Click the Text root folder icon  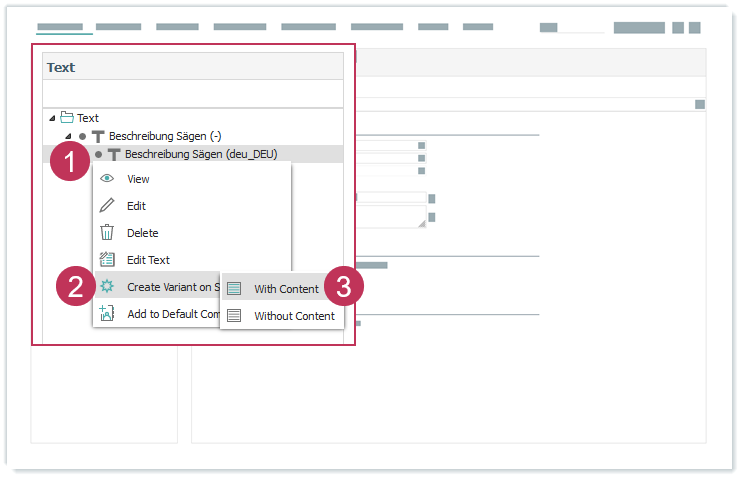(67, 118)
